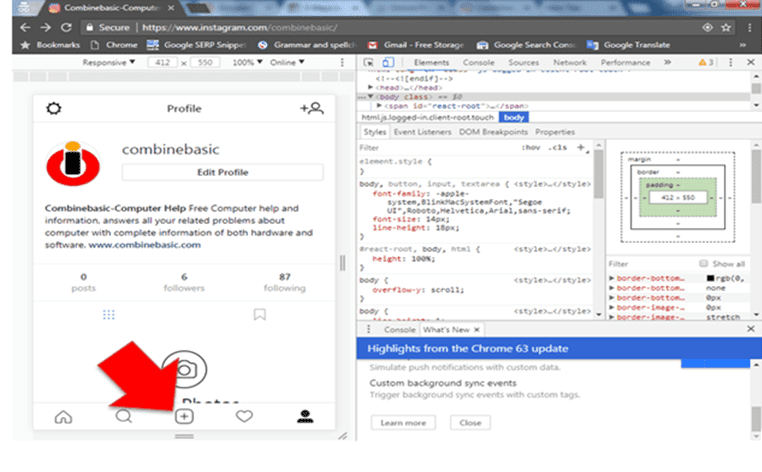Show saved posts bookmark icon
This screenshot has height=472, width=762.
[x=260, y=315]
